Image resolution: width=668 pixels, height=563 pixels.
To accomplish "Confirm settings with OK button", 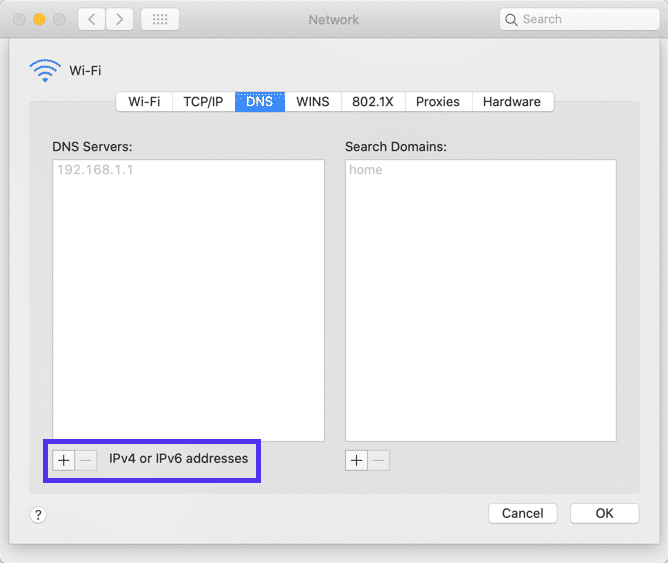I will click(x=605, y=513).
